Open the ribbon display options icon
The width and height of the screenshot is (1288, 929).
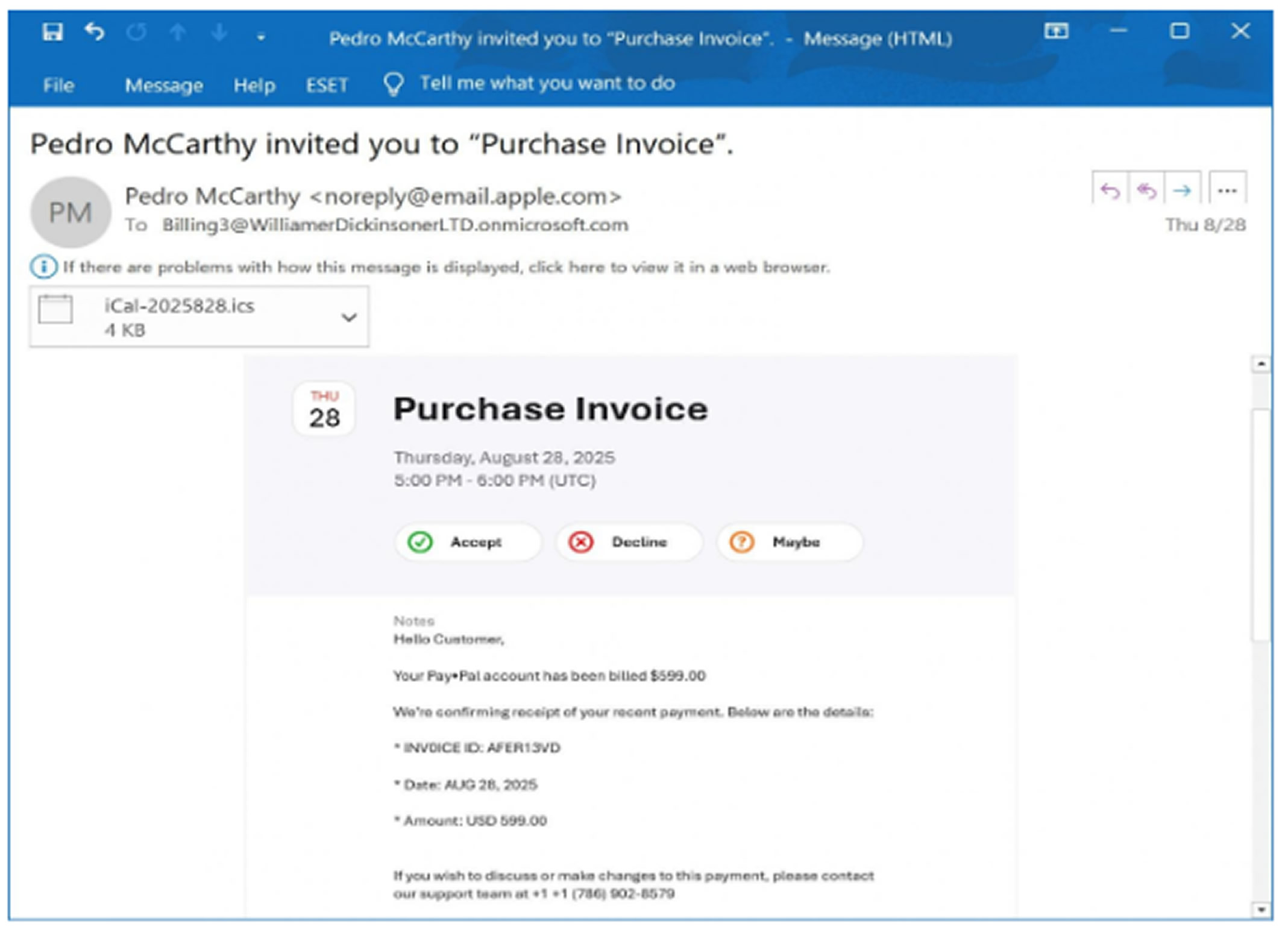click(1056, 31)
